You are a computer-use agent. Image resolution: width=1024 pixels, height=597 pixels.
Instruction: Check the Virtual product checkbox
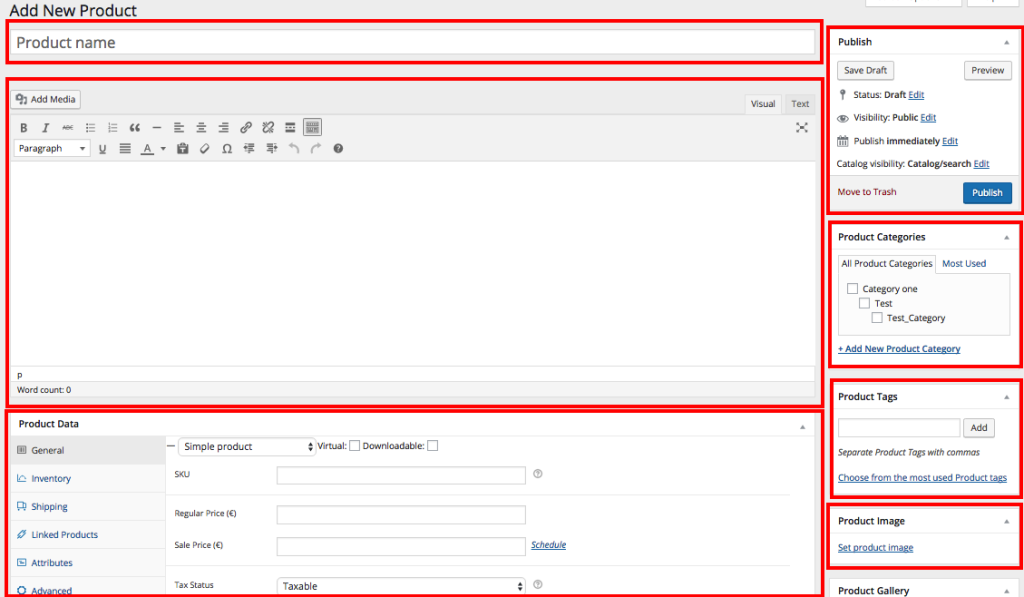coord(354,446)
